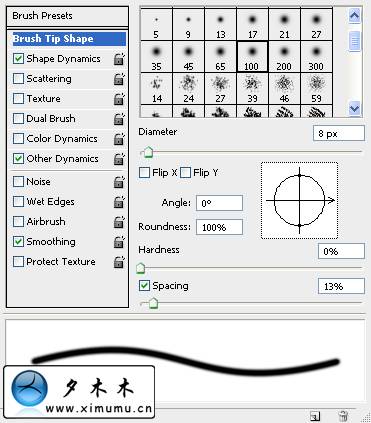Viewport: 371px width, 423px height.
Task: Uncheck the Smoothing option
Action: click(18, 242)
